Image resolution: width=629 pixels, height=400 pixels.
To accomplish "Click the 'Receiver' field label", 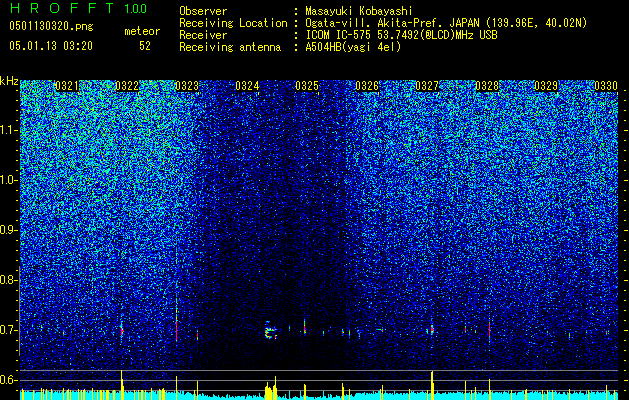I will [203, 35].
